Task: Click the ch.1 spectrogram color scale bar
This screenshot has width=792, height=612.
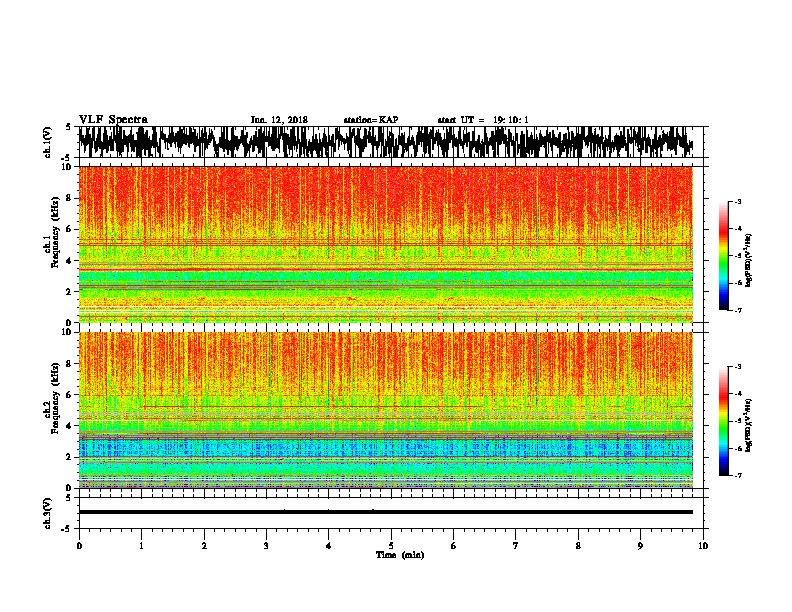Action: 723,256
